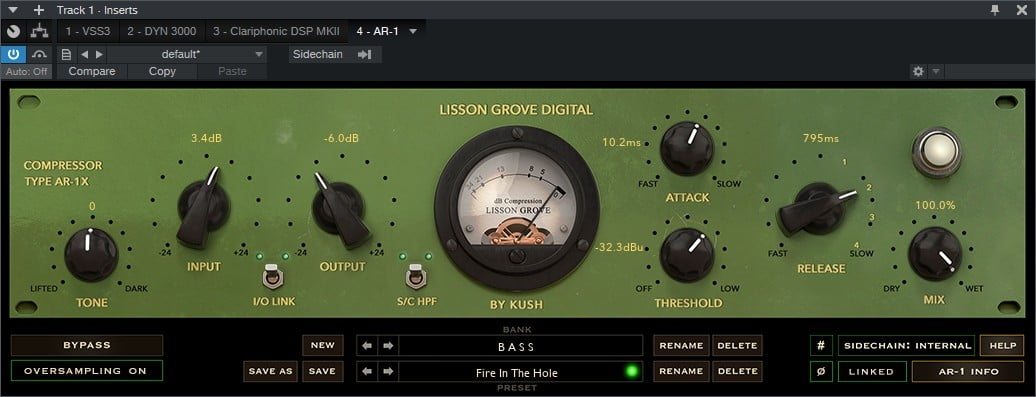
Task: Click the preset file document icon
Action: coord(66,54)
